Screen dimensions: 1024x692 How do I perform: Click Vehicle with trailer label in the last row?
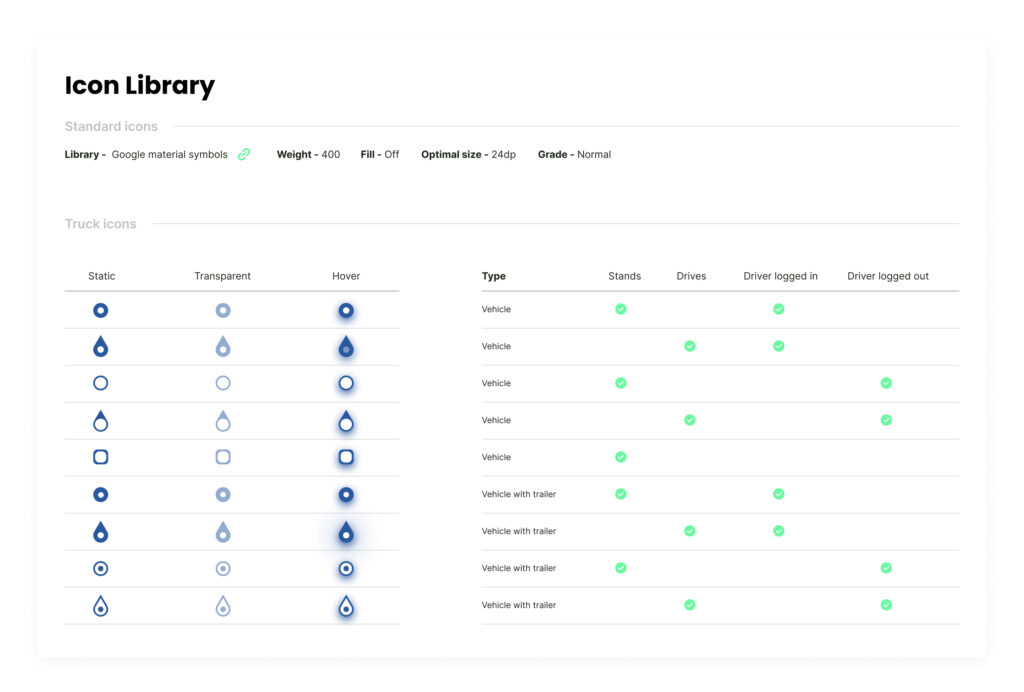click(x=519, y=605)
